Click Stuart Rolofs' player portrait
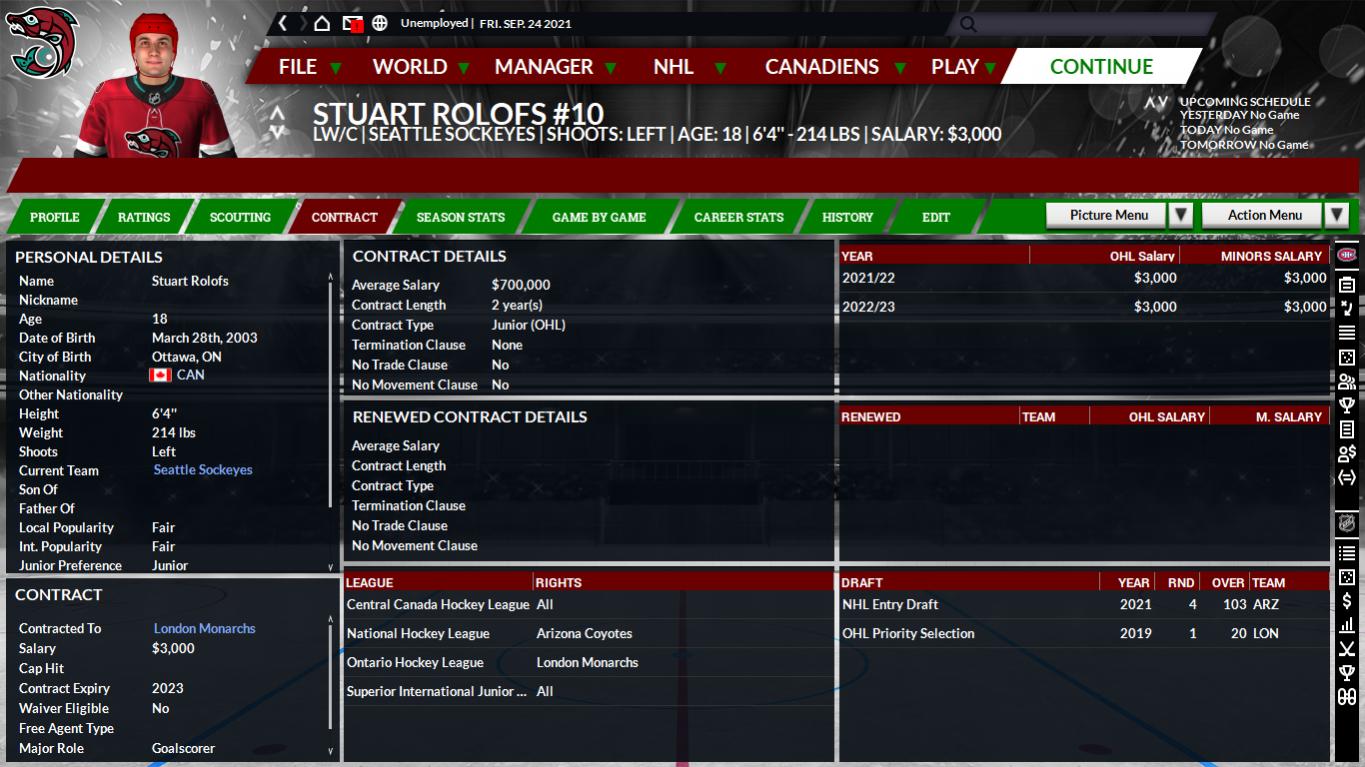This screenshot has height=767, width=1365. tap(155, 84)
